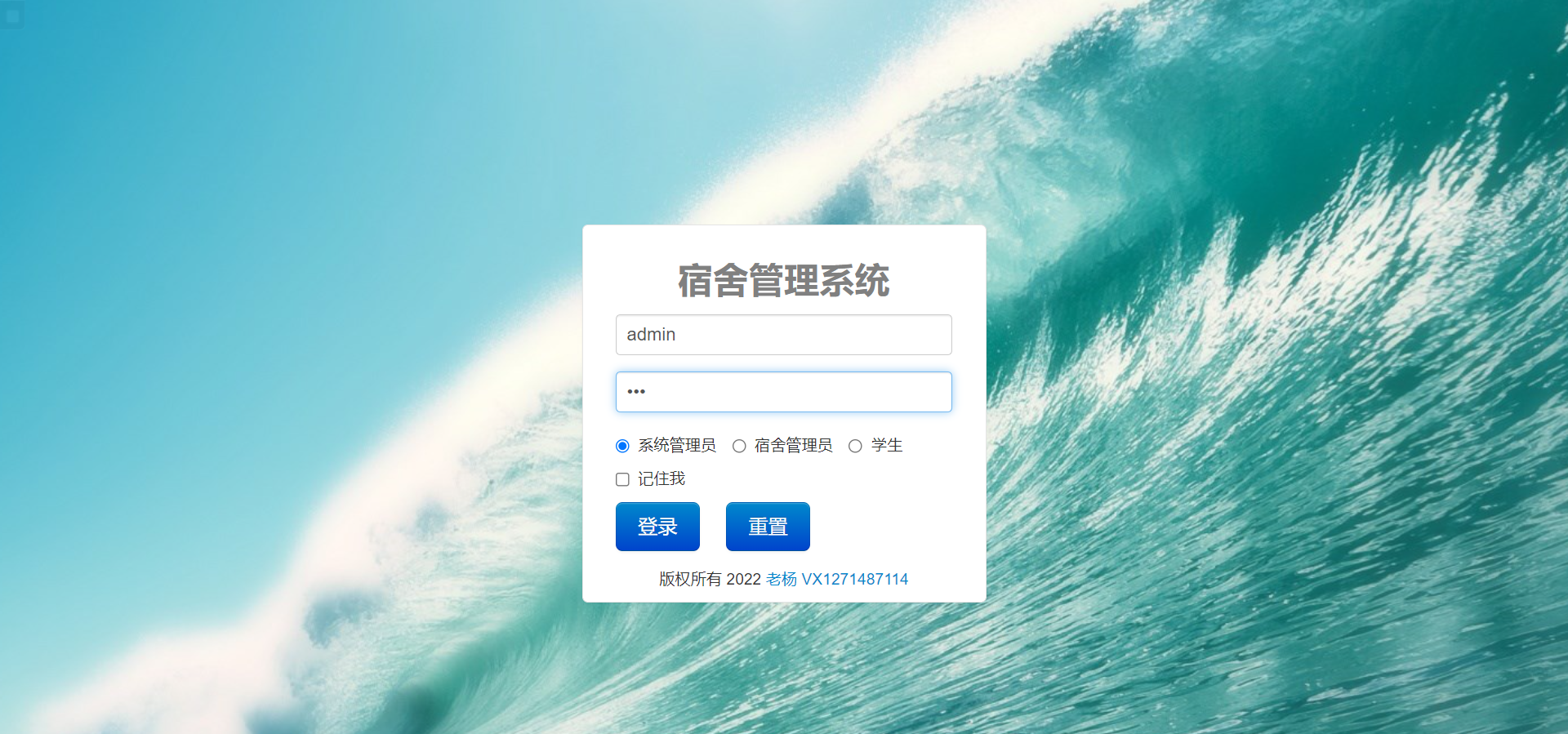
Task: Click the word admin in username box
Action: point(651,335)
